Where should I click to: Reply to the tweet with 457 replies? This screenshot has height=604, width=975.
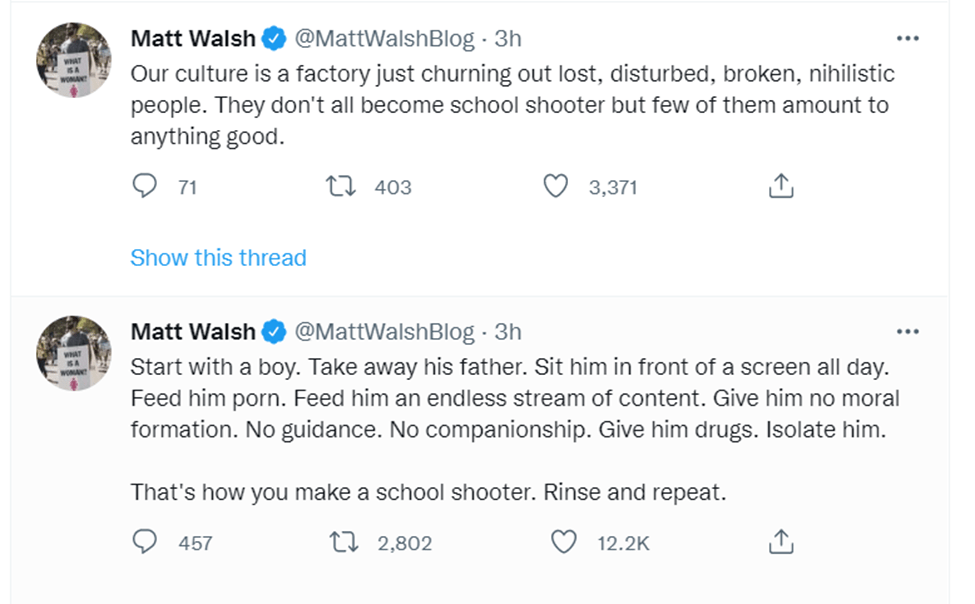(x=146, y=542)
